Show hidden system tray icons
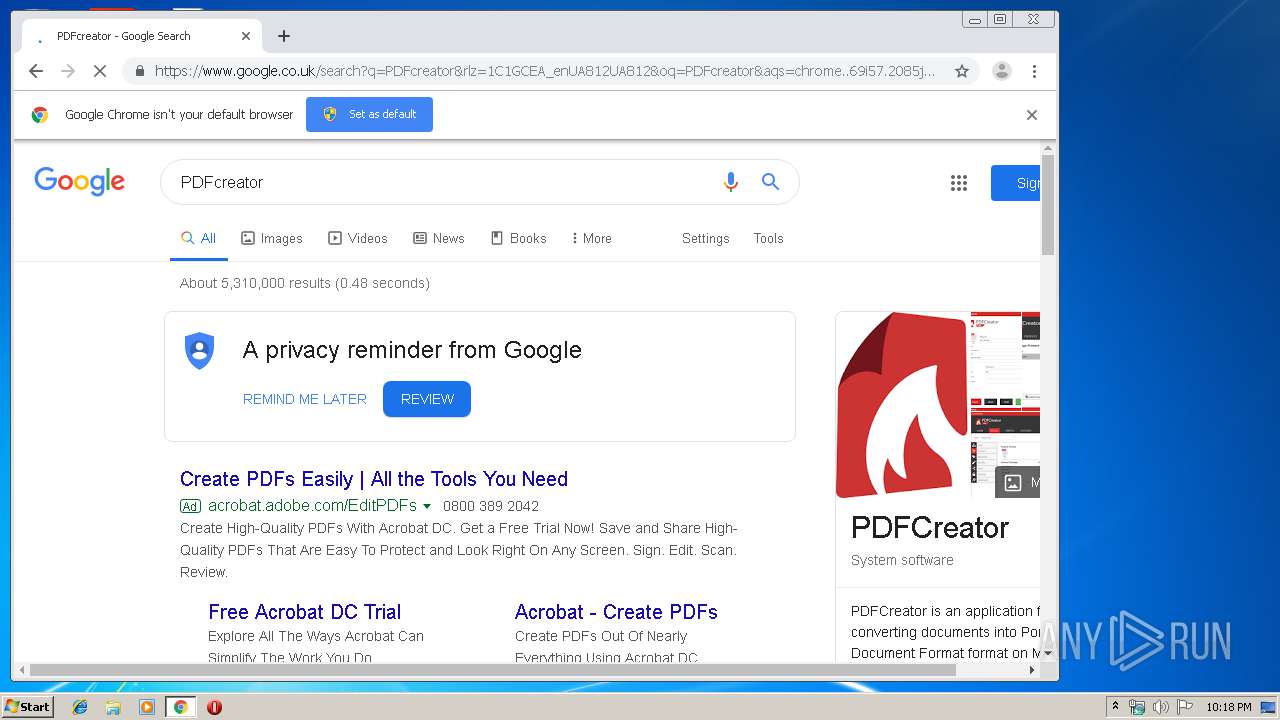Image resolution: width=1280 pixels, height=720 pixels. tap(1115, 707)
